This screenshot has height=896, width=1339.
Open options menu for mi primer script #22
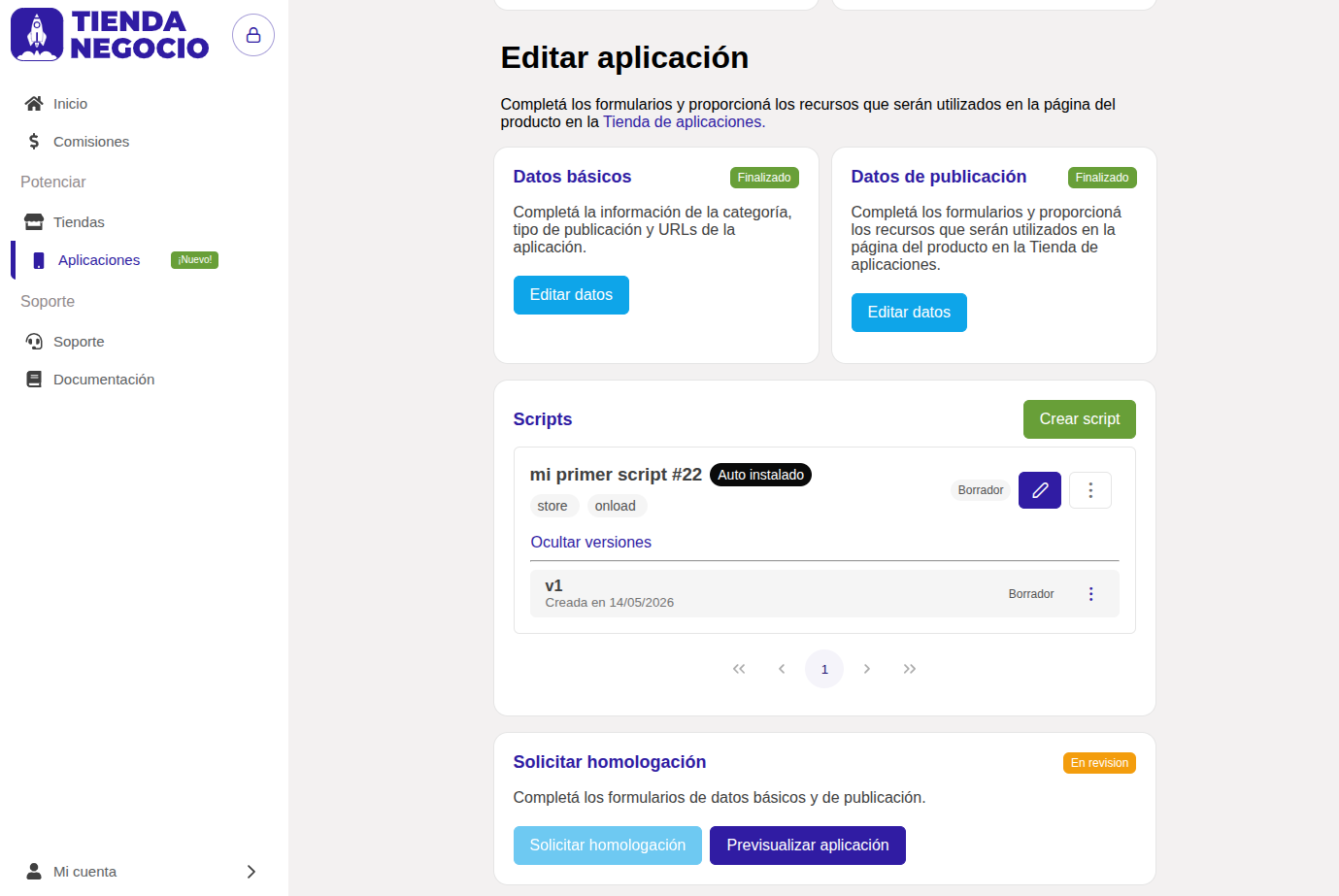pos(1090,490)
